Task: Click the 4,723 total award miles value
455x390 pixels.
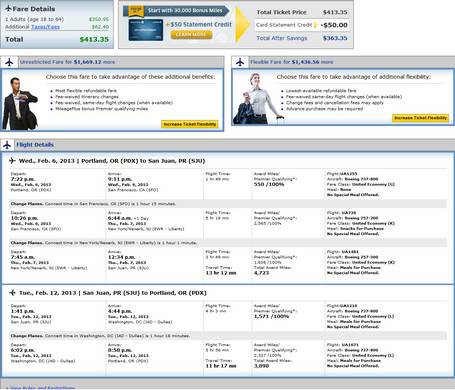Action: pos(261,273)
